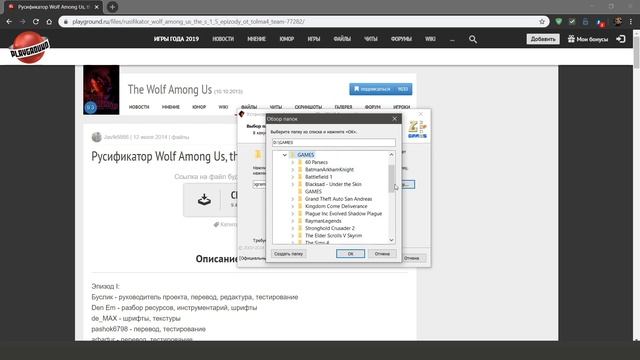
Task: Click the blue subscribe button
Action: click(380, 89)
